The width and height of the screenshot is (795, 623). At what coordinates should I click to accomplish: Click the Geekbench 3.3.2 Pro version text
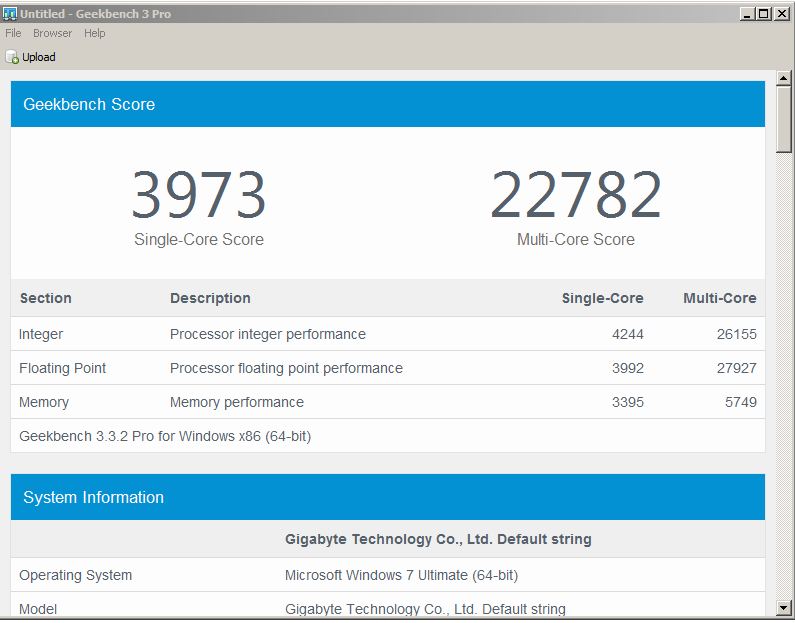165,436
